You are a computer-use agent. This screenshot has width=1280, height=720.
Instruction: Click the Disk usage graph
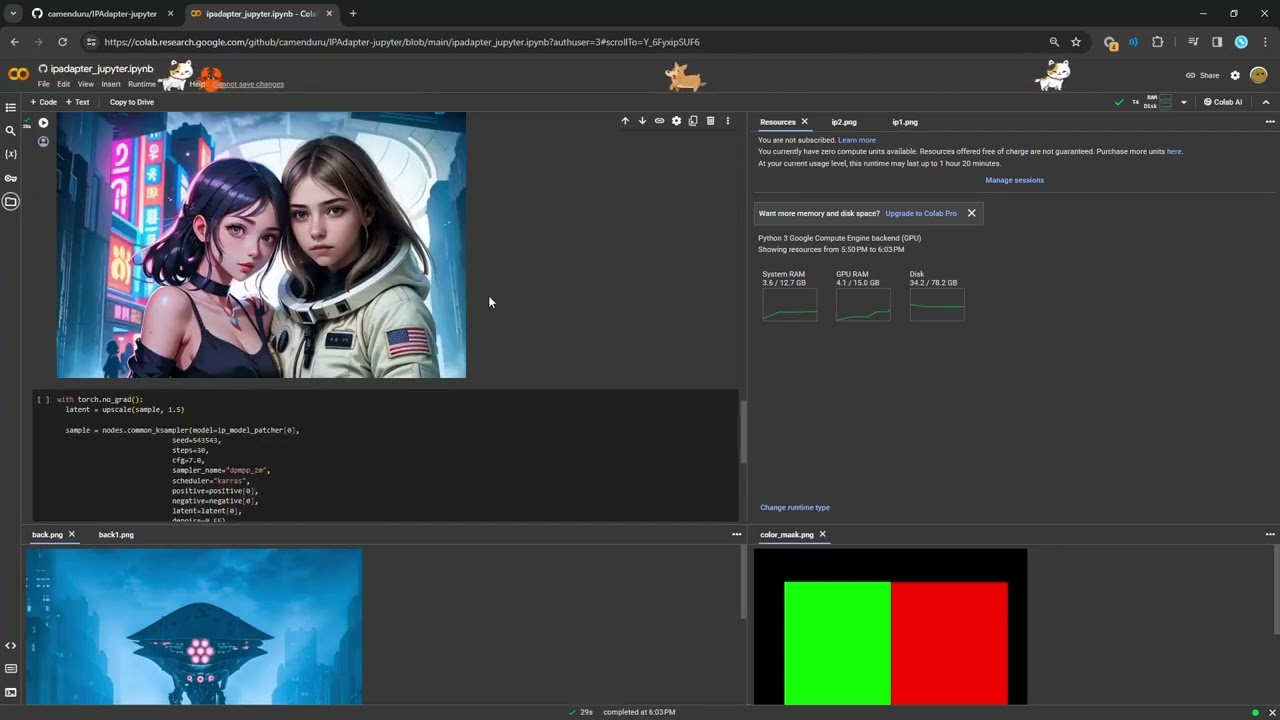(937, 305)
